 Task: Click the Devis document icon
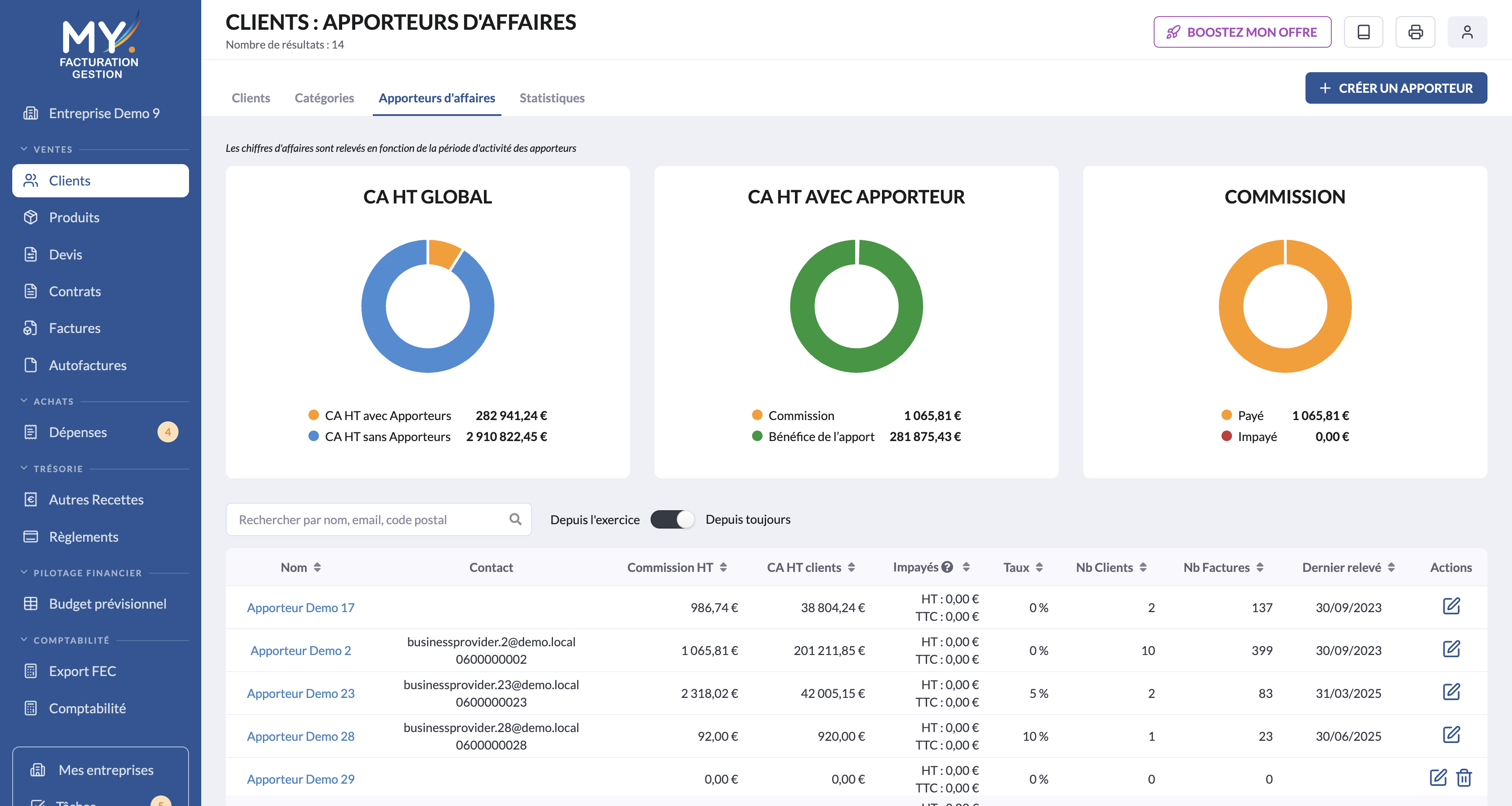(x=31, y=254)
